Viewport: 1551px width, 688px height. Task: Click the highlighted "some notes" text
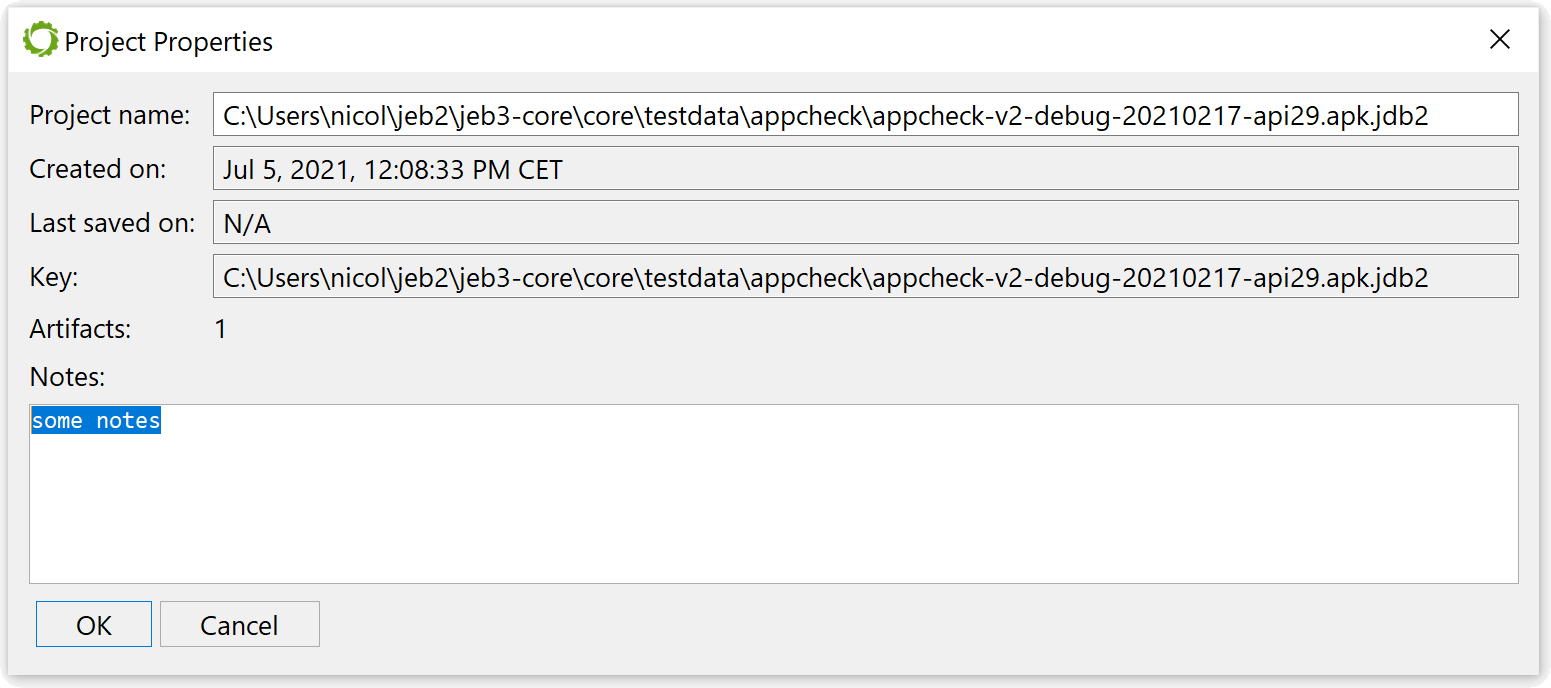(96, 421)
